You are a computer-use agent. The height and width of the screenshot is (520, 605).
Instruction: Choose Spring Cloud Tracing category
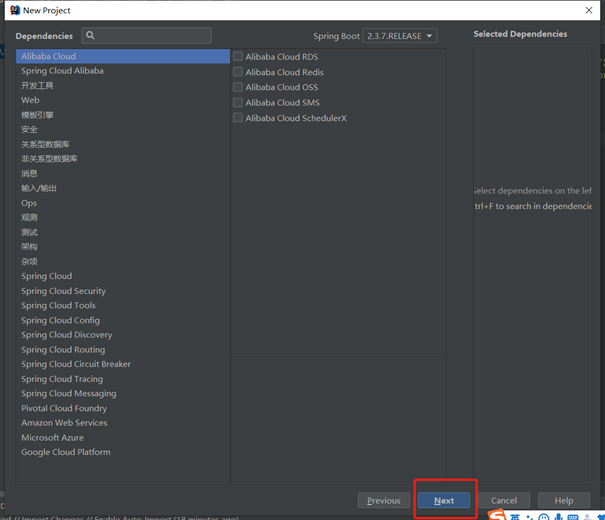[123, 379]
